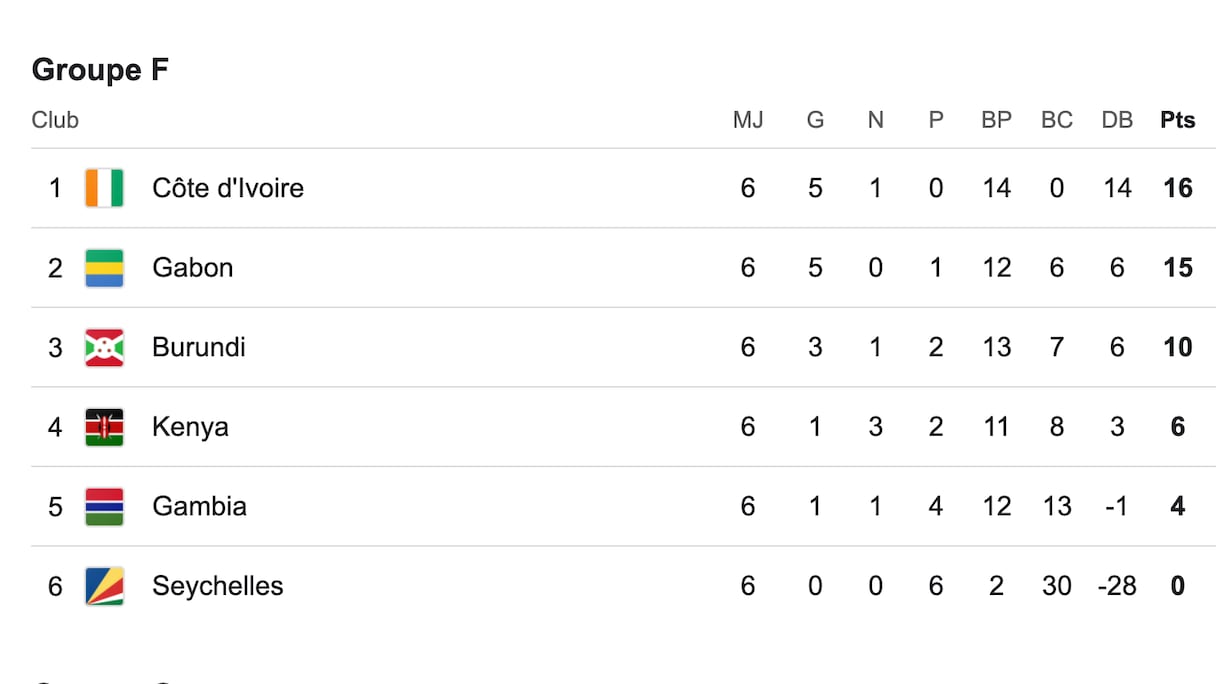
Task: Click the Club column header
Action: [55, 120]
